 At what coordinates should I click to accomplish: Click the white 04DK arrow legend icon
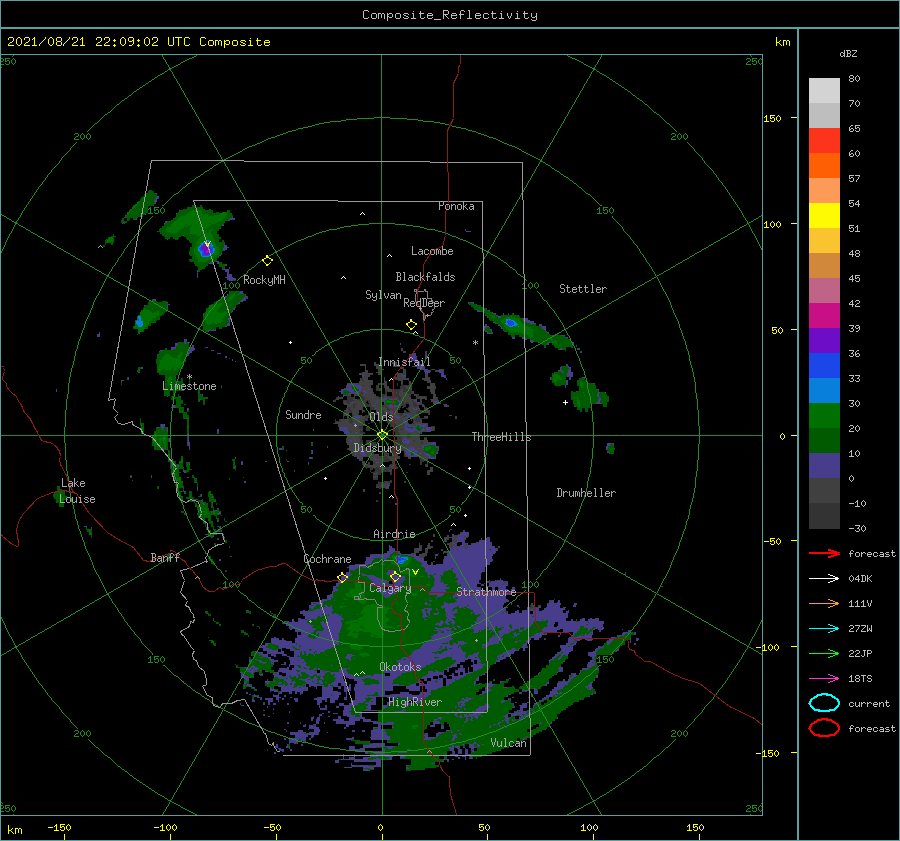coord(824,579)
